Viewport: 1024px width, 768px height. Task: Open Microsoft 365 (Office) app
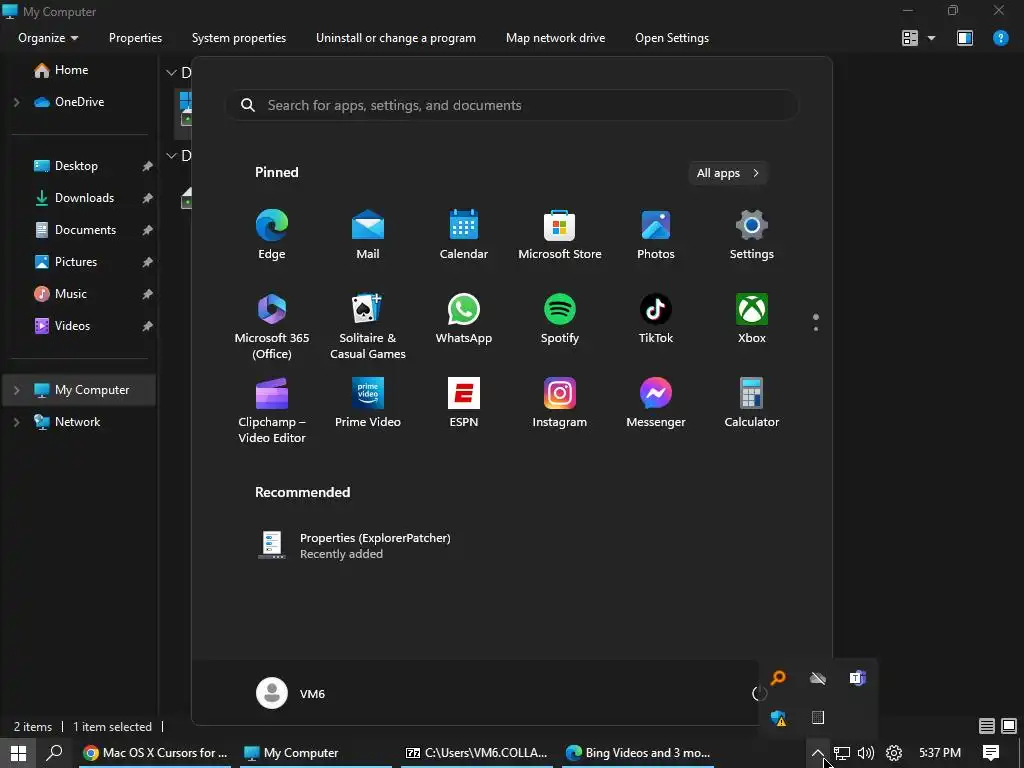[272, 327]
